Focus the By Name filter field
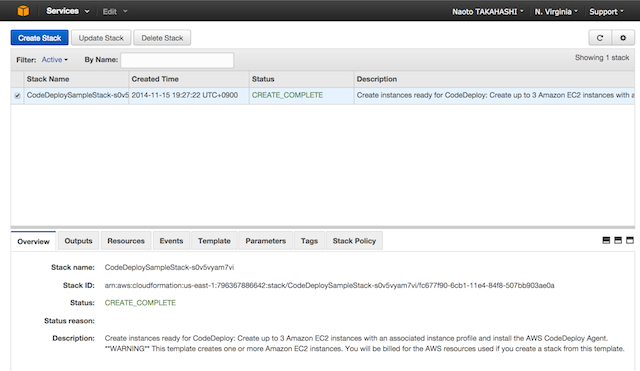 pyautogui.click(x=177, y=60)
